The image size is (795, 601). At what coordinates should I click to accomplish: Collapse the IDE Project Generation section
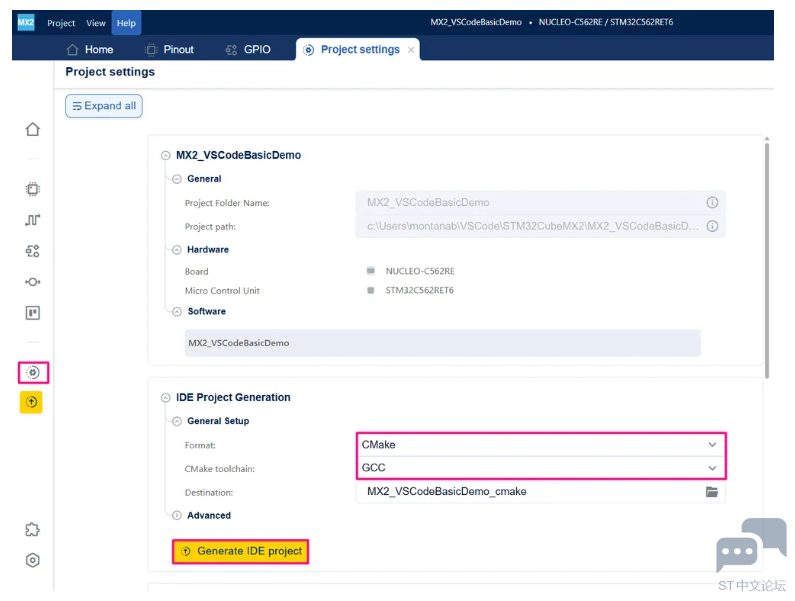165,398
